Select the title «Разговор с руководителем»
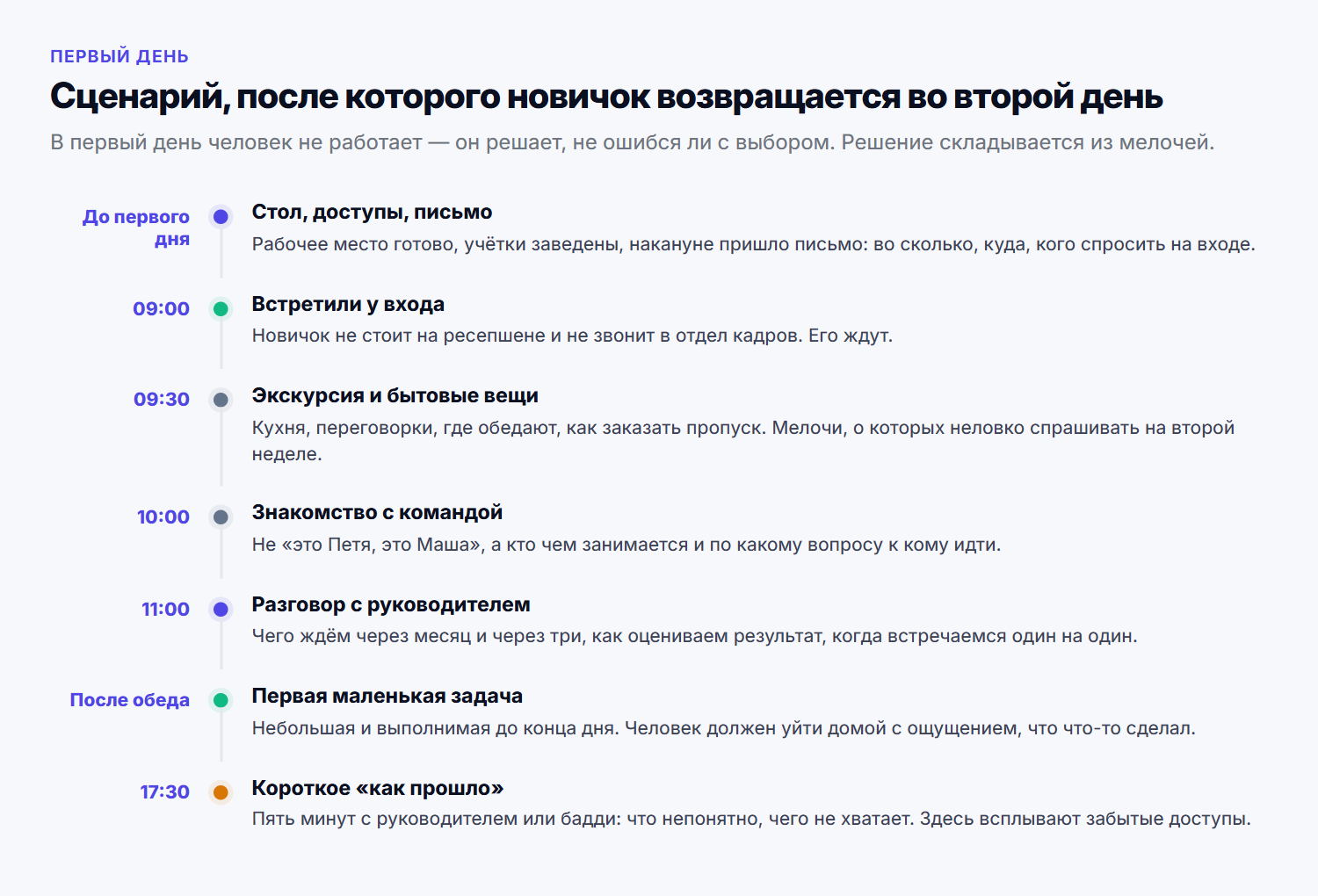 (391, 604)
